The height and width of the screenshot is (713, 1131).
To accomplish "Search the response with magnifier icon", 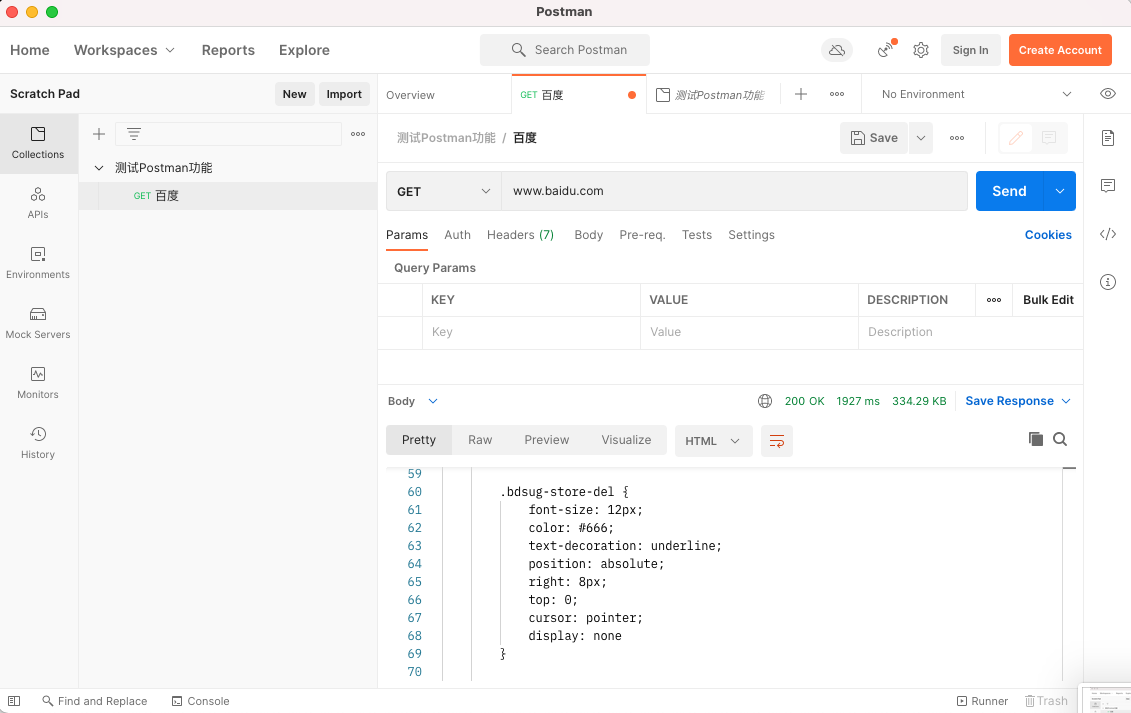I will 1060,439.
